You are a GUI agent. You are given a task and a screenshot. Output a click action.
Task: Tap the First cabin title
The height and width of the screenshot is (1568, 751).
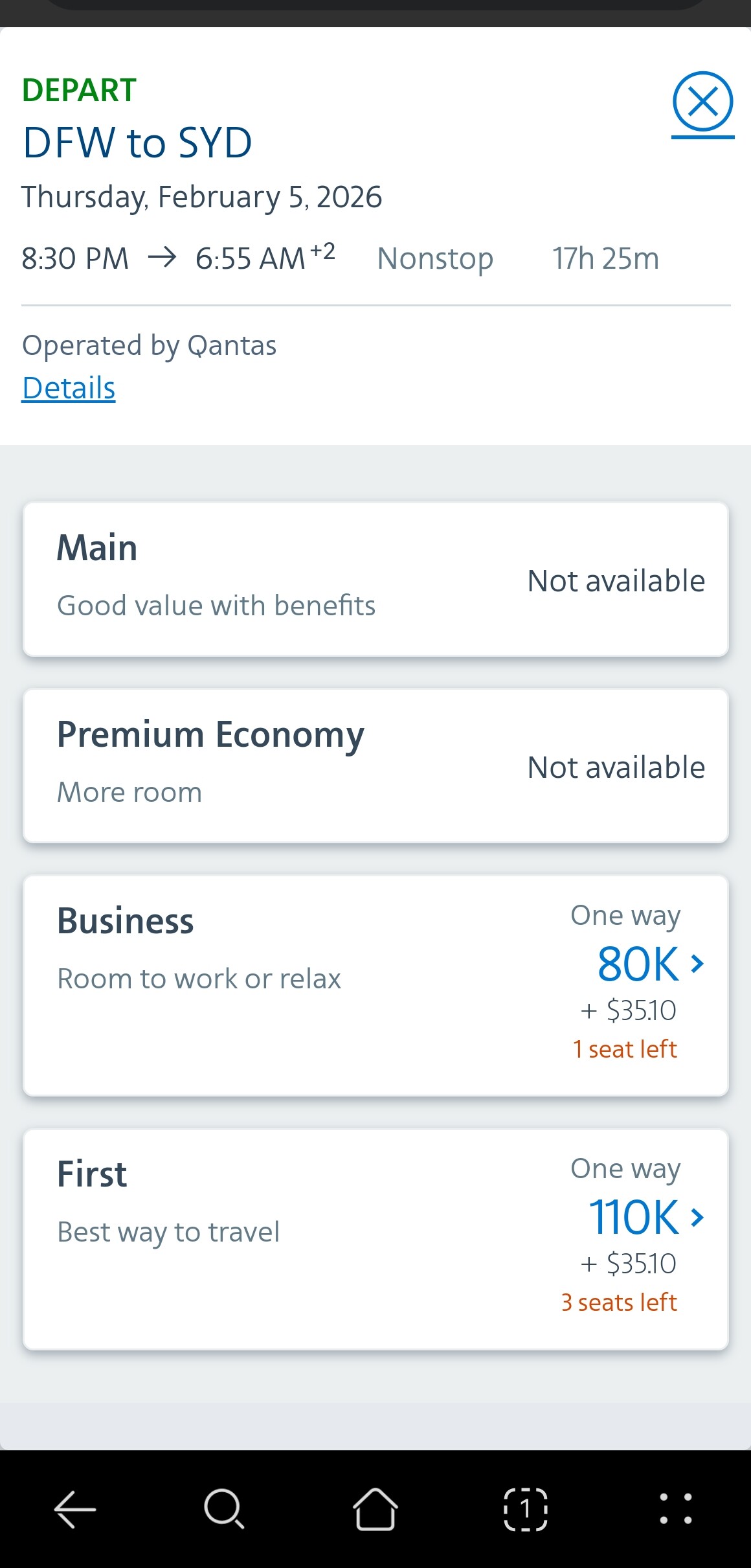[x=92, y=1174]
